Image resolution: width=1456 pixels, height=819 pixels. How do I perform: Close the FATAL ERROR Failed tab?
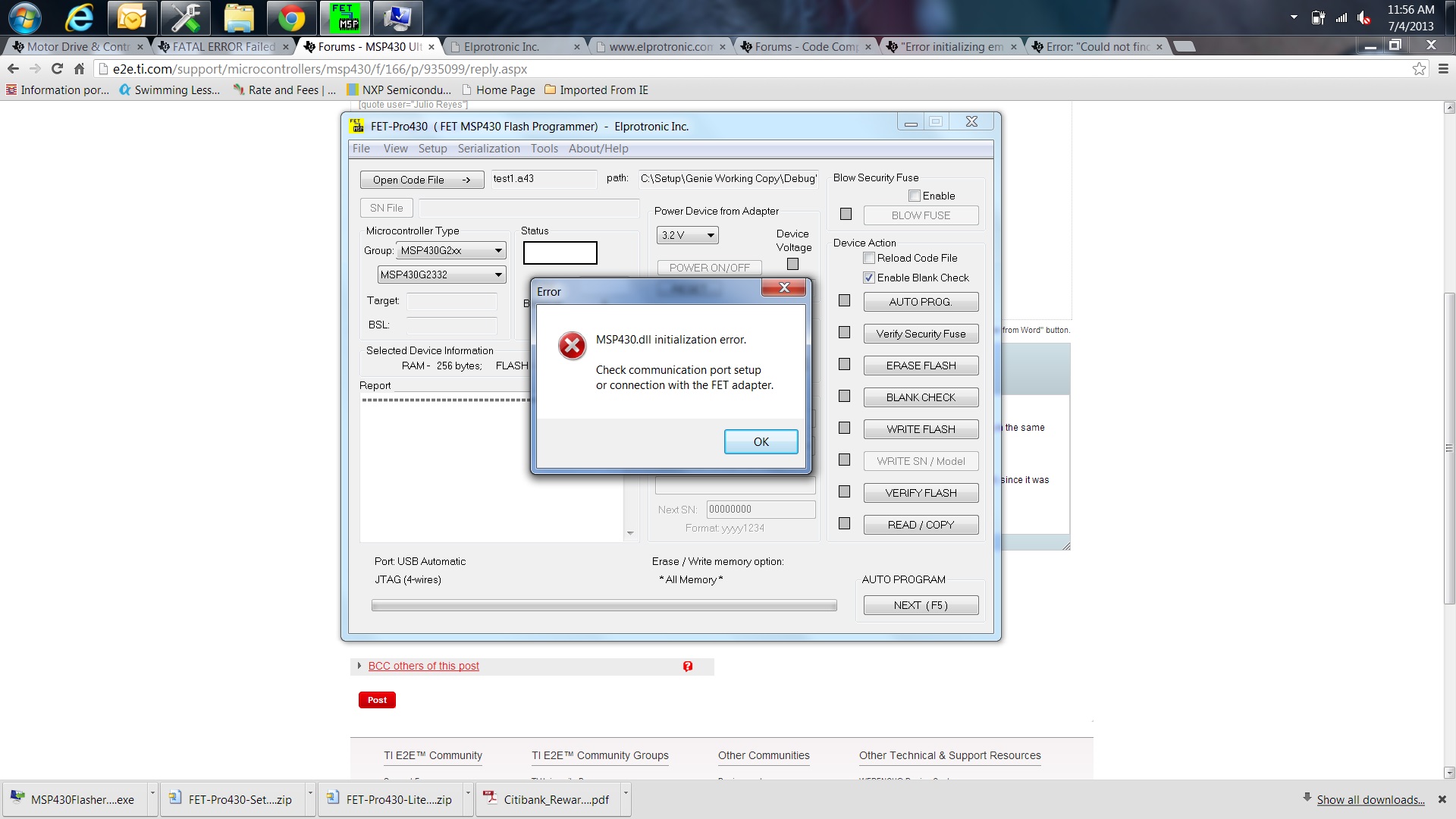point(285,47)
